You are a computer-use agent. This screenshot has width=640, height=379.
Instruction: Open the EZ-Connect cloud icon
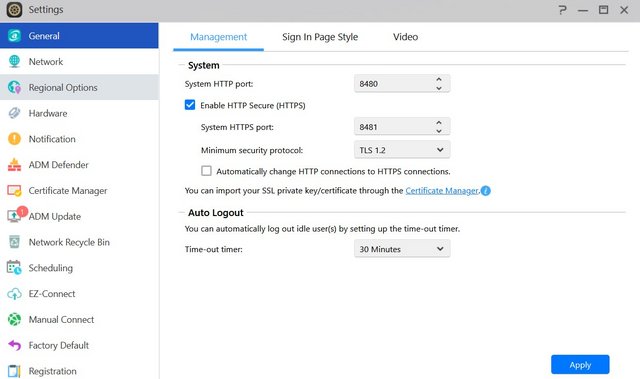point(14,294)
